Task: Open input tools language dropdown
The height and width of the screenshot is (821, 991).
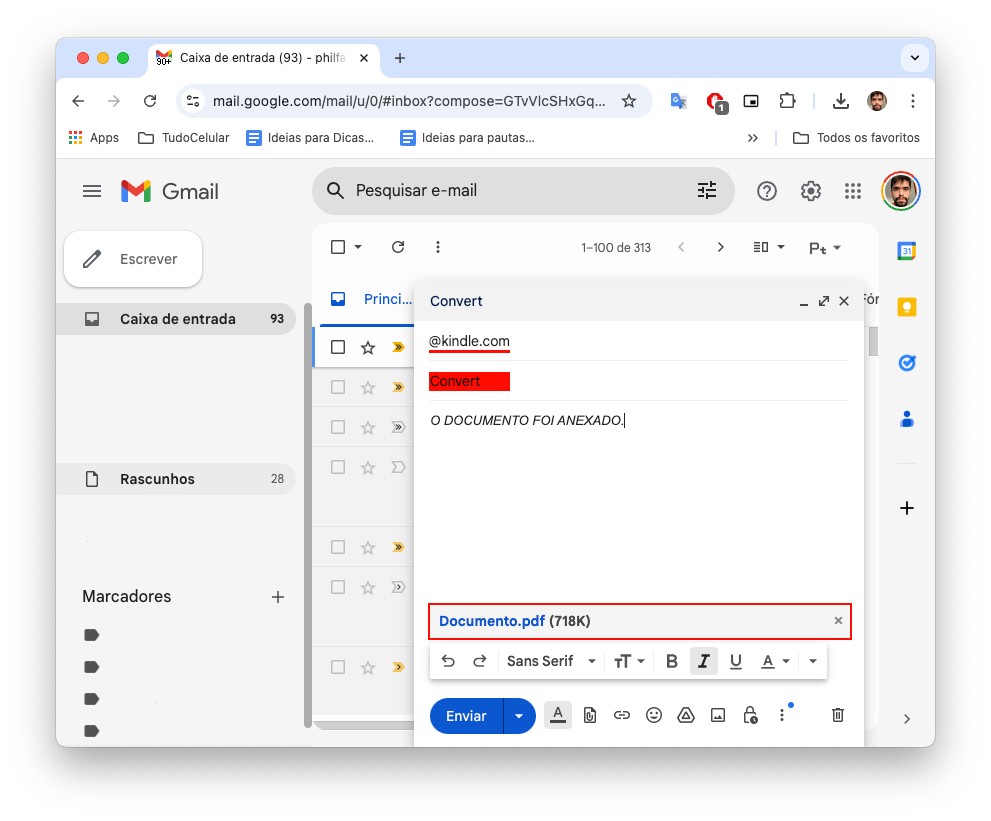Action: pos(825,248)
